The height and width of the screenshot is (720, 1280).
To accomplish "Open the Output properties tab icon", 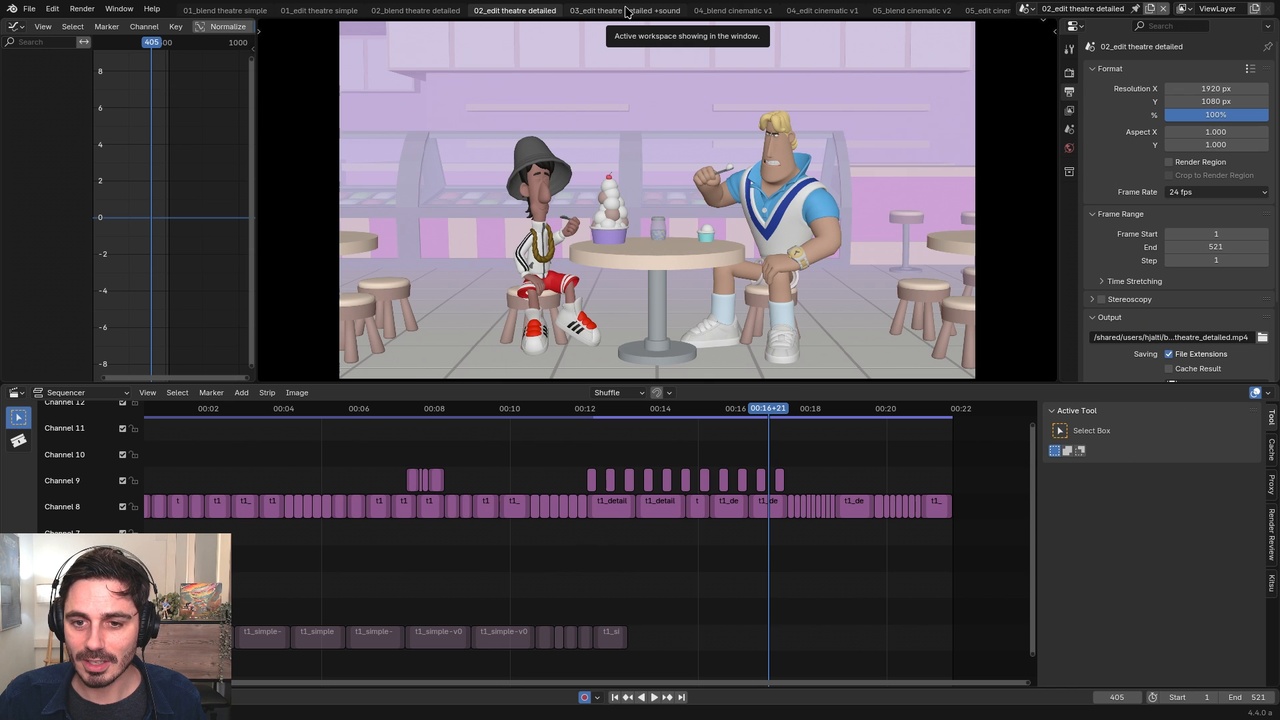I will [1069, 91].
